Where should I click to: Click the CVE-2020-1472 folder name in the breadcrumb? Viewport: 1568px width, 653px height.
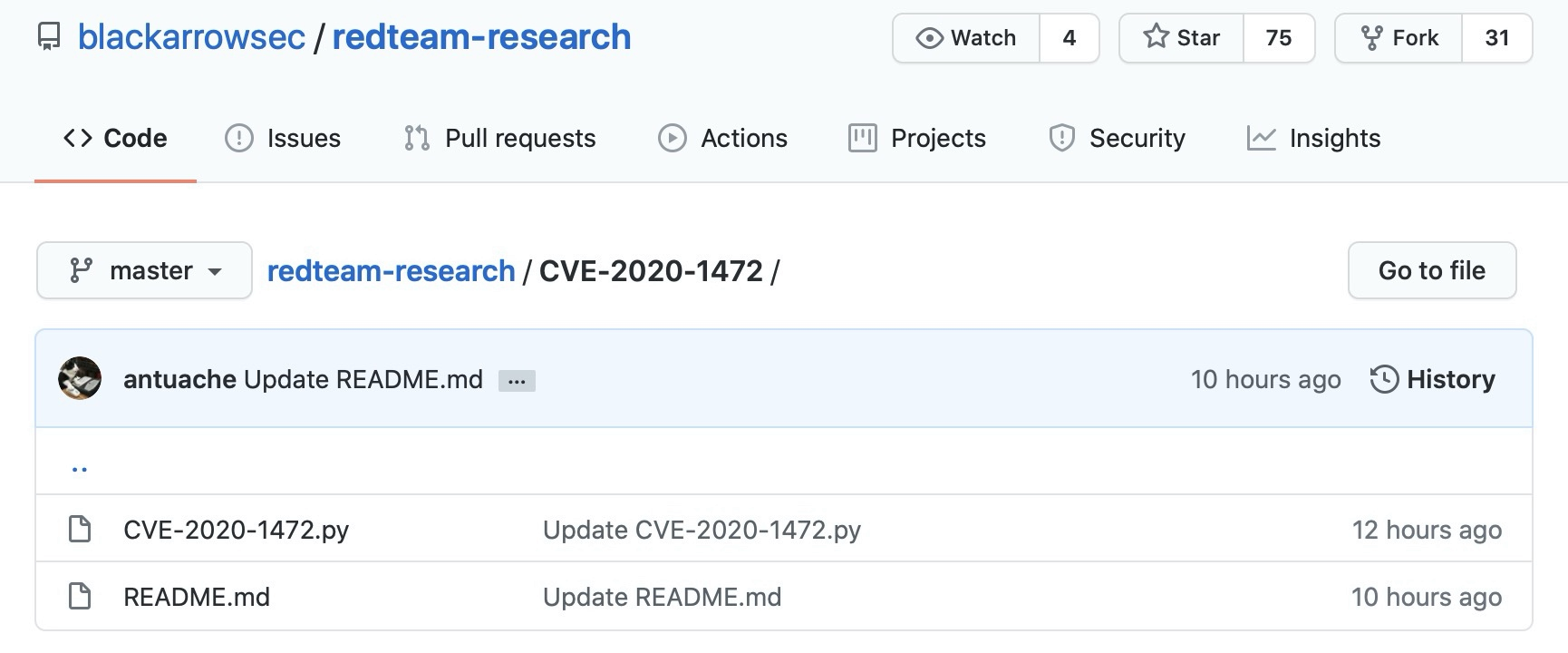[x=651, y=270]
